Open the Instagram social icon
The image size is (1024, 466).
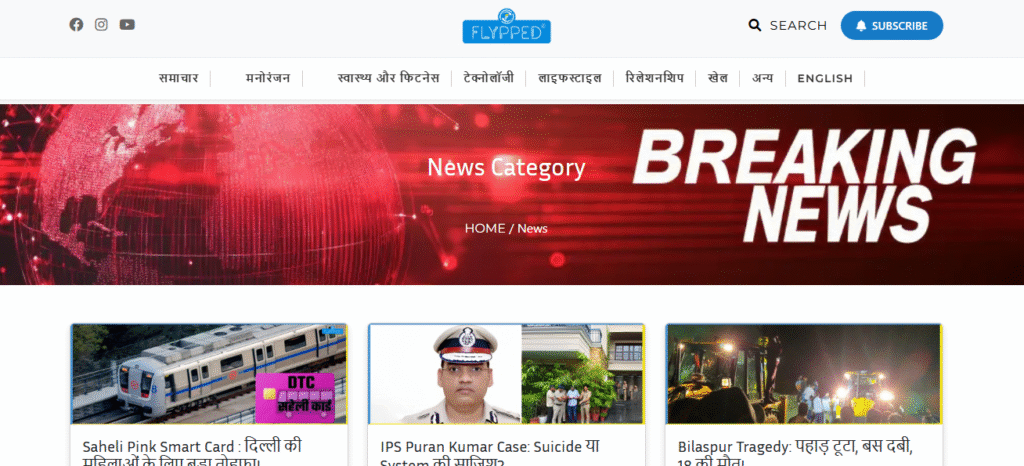point(101,25)
